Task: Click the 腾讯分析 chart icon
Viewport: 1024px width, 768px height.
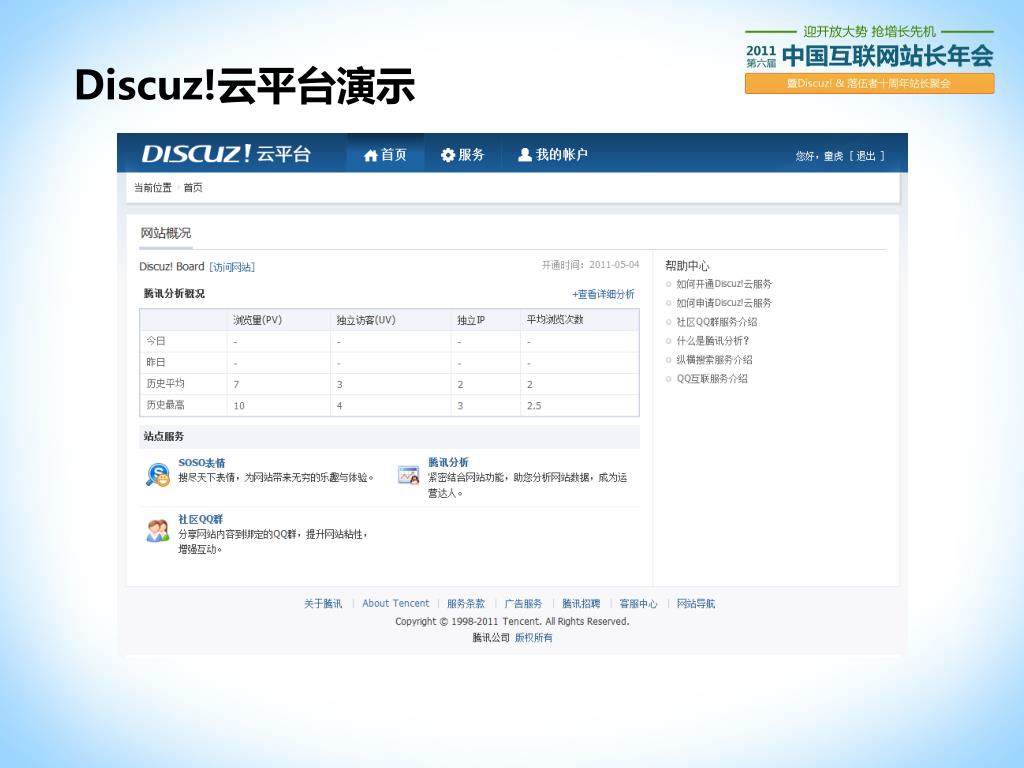Action: coord(409,475)
